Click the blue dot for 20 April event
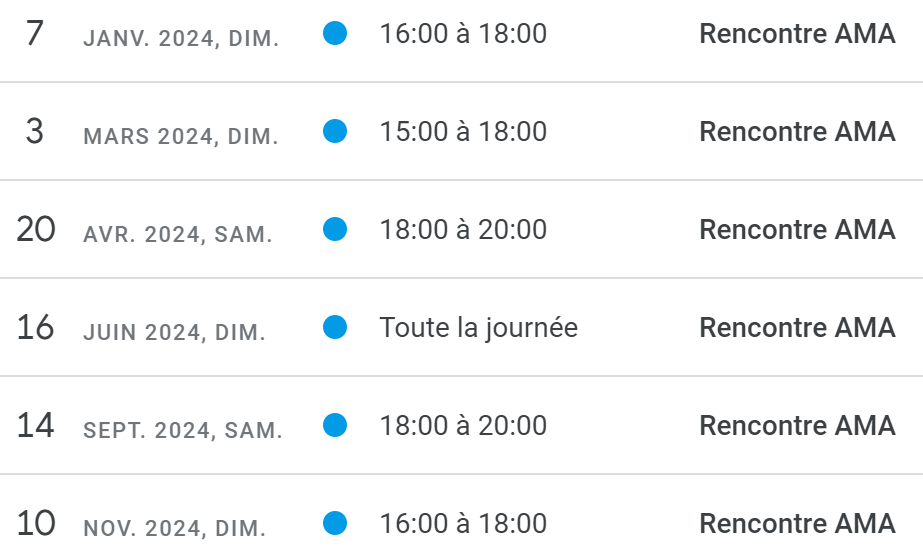This screenshot has height=553, width=923. click(x=335, y=229)
